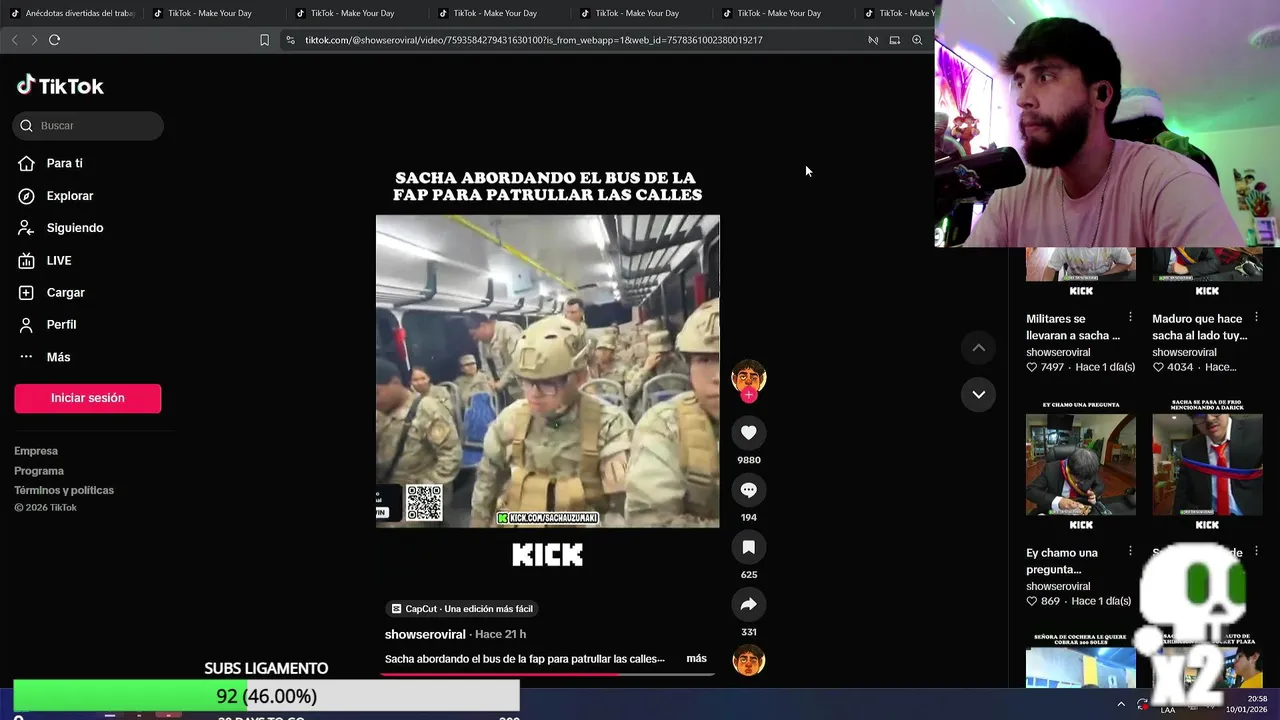Open showseroviral under the 'Militares se llevaran' video
The width and height of the screenshot is (1280, 720).
[x=1058, y=352]
